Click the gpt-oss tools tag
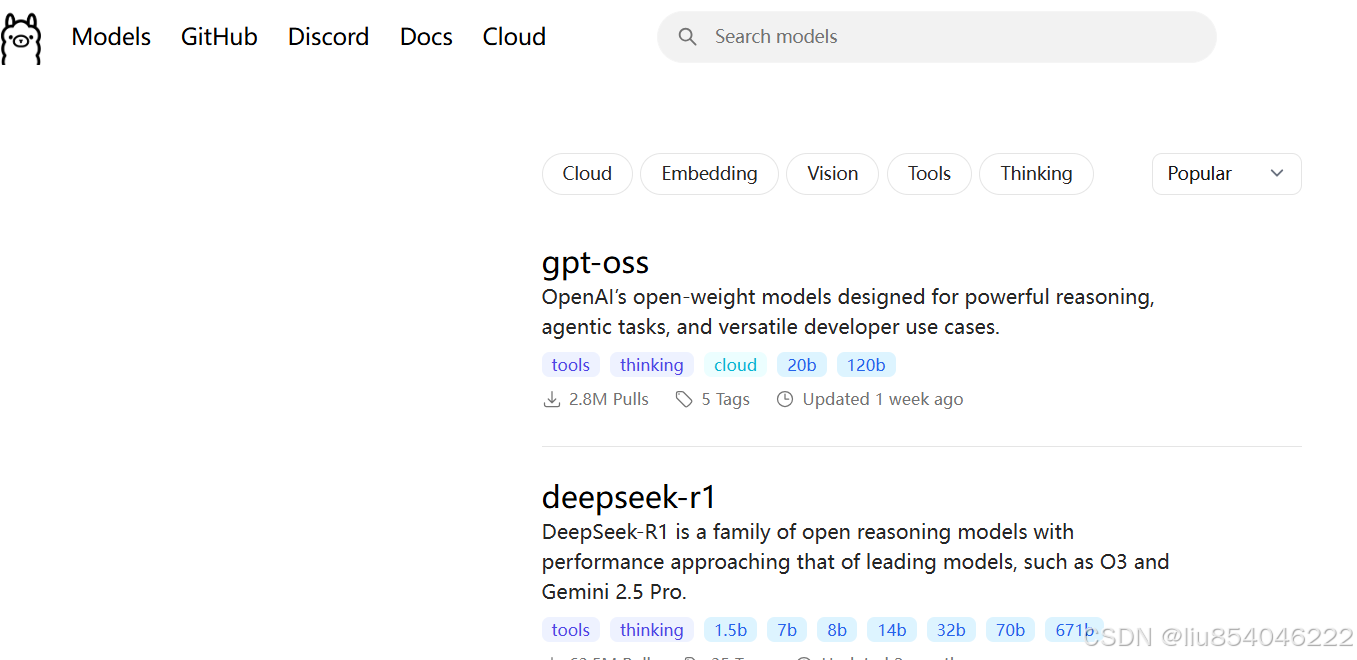 pyautogui.click(x=571, y=365)
